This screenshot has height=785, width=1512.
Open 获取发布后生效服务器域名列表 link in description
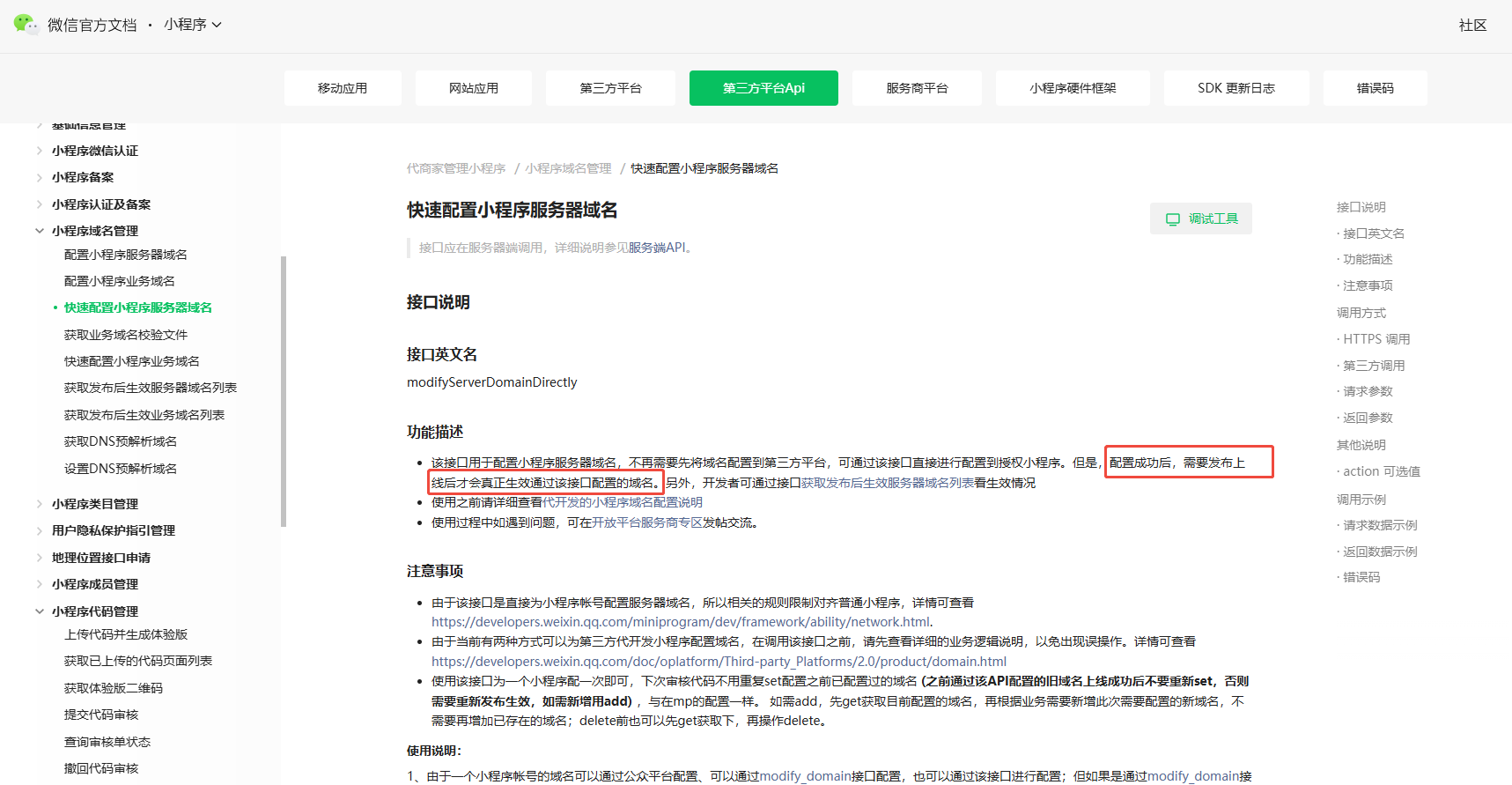888,483
